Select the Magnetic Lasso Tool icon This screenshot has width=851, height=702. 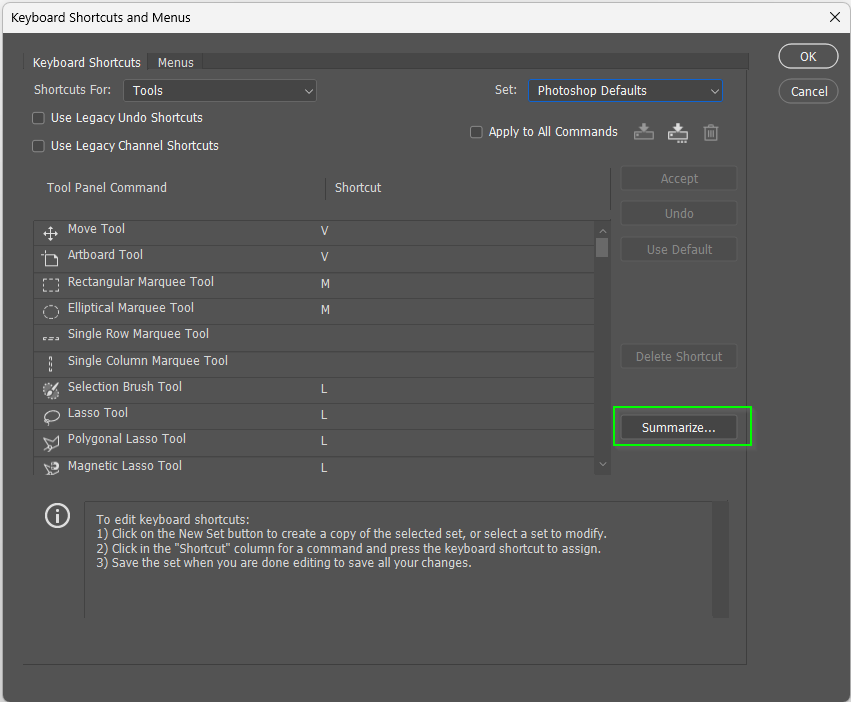pyautogui.click(x=50, y=467)
